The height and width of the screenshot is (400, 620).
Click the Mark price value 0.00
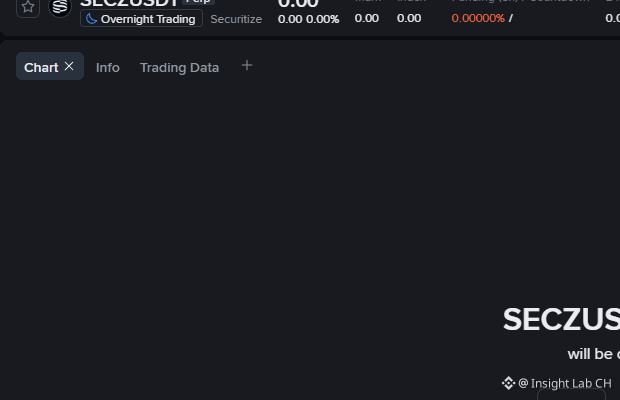tap(367, 18)
